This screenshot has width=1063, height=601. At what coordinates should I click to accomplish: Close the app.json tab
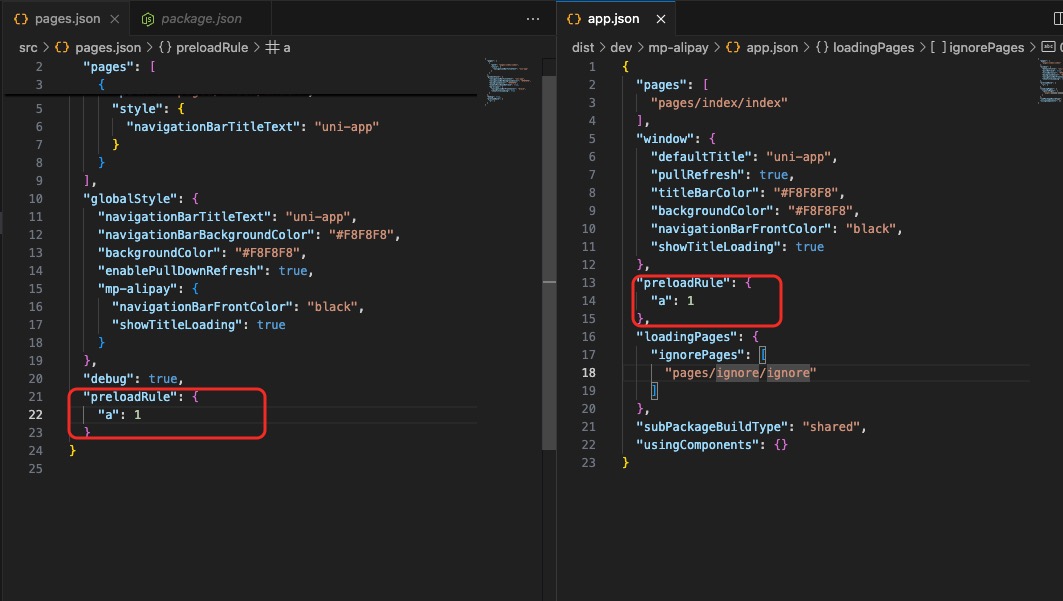point(660,19)
